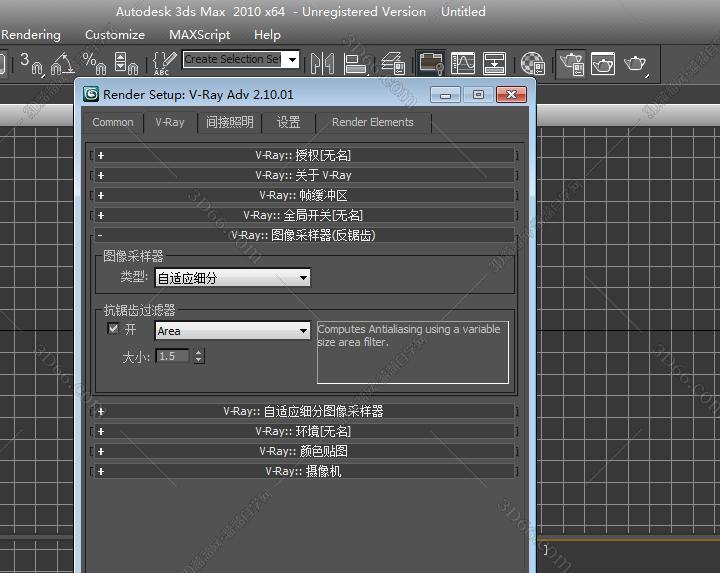Open the Material Editor icon
This screenshot has height=573, width=720.
[533, 63]
